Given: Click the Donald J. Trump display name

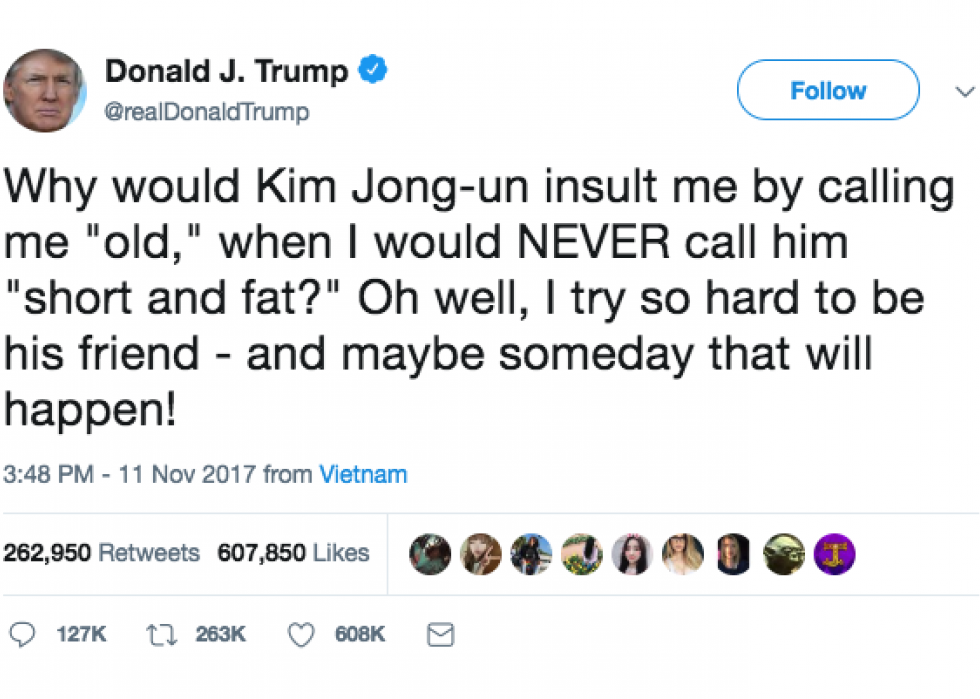Looking at the screenshot, I should [x=226, y=71].
